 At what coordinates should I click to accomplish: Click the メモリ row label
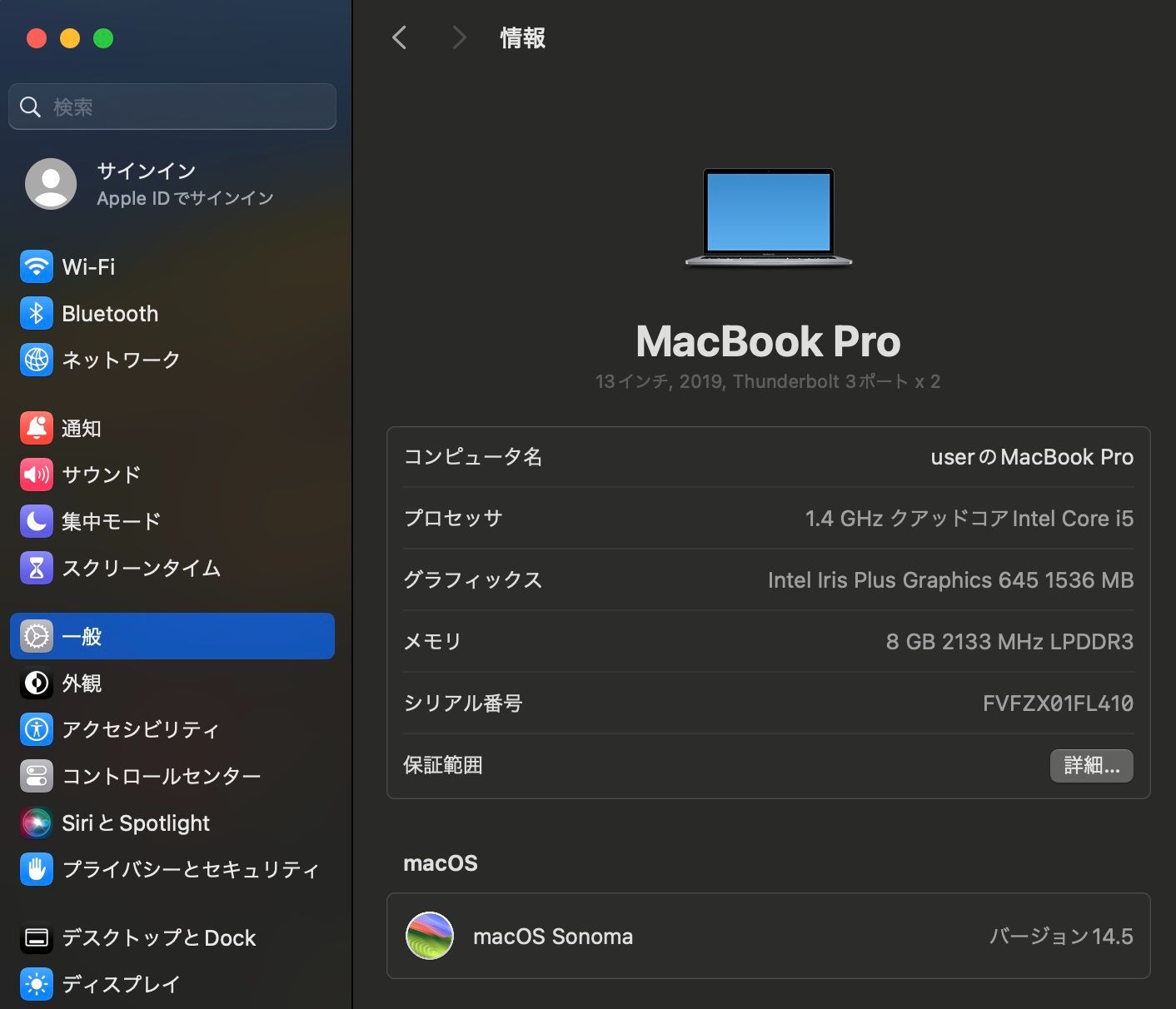[x=432, y=642]
